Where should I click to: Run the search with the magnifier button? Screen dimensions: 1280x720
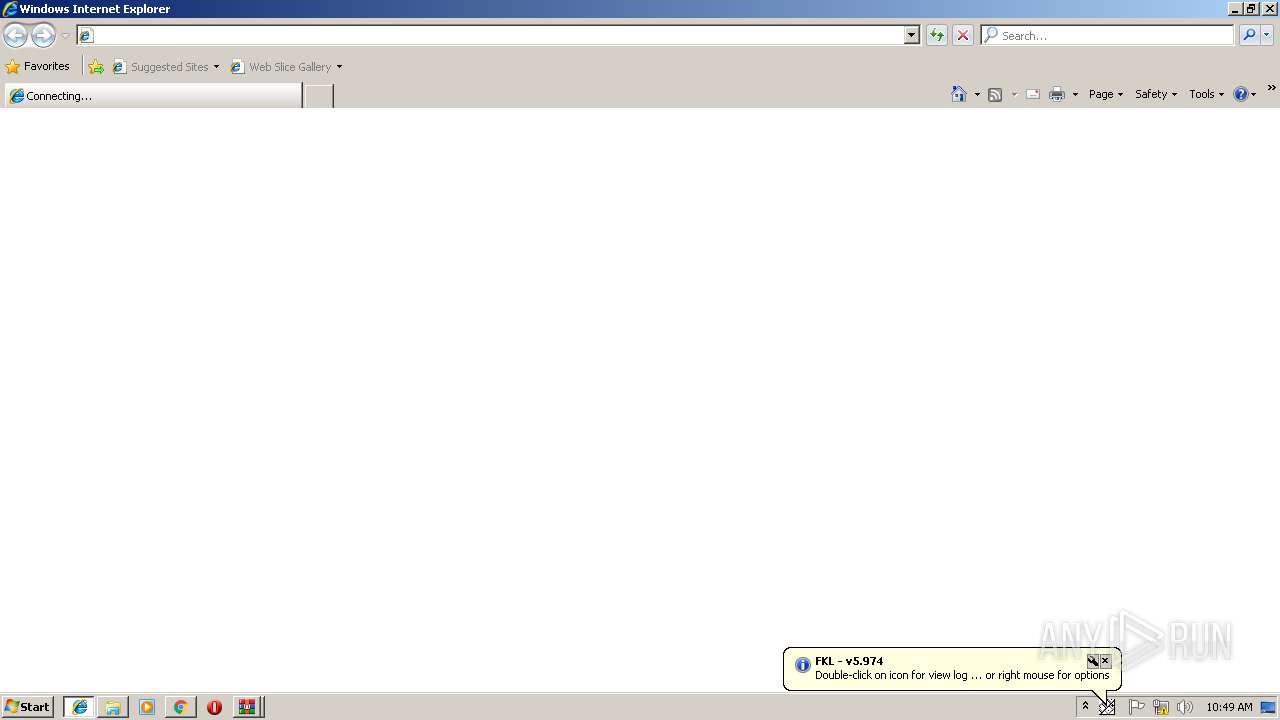pos(1249,35)
